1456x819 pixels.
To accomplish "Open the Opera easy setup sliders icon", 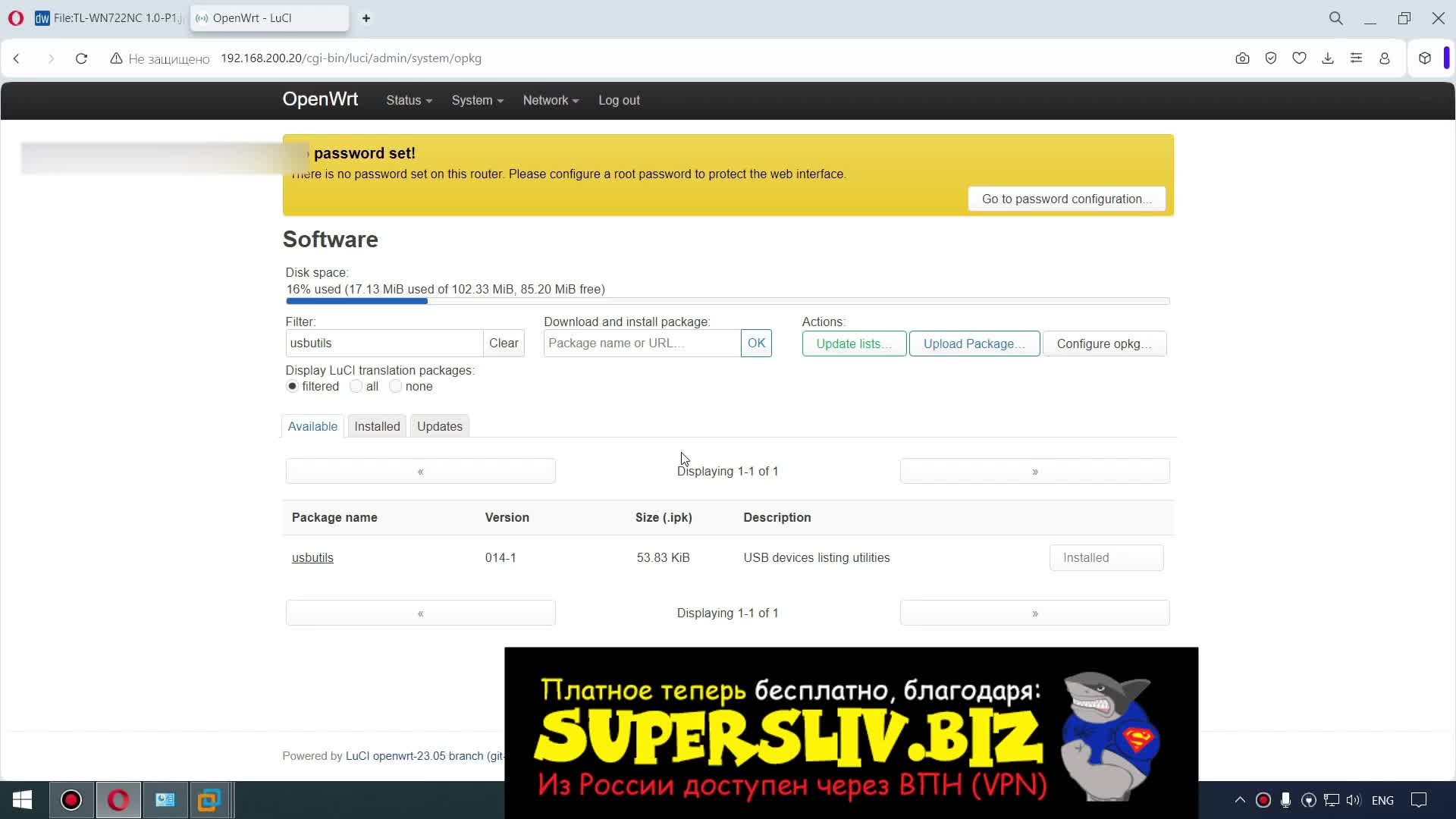I will click(x=1356, y=58).
